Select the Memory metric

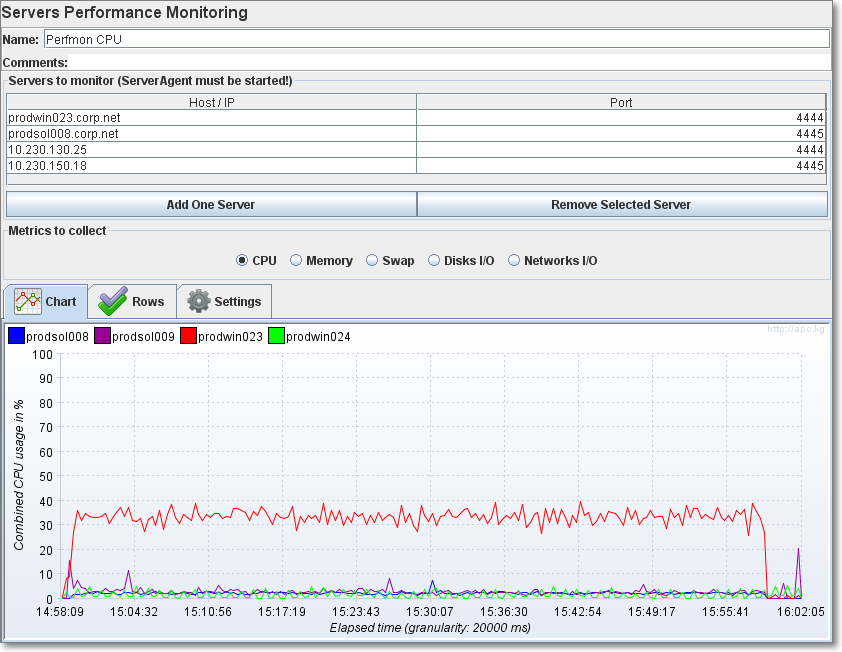[296, 260]
